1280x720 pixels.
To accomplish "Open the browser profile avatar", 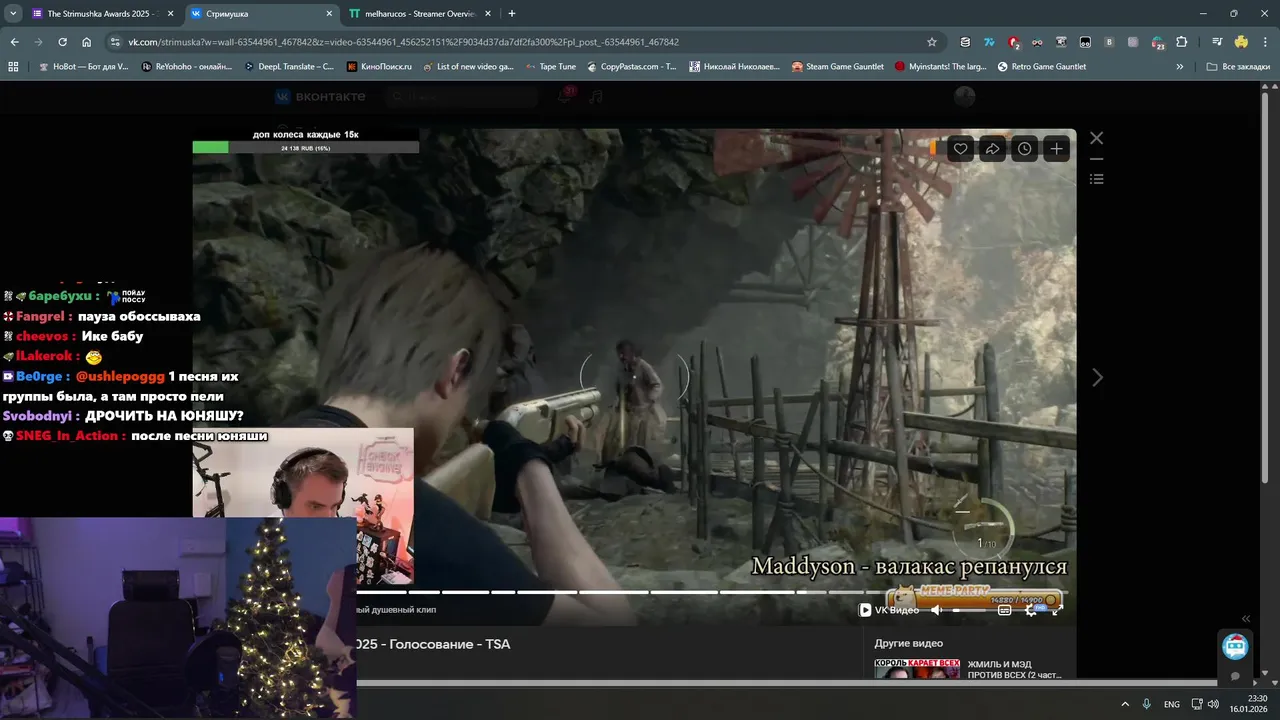I will point(1241,42).
